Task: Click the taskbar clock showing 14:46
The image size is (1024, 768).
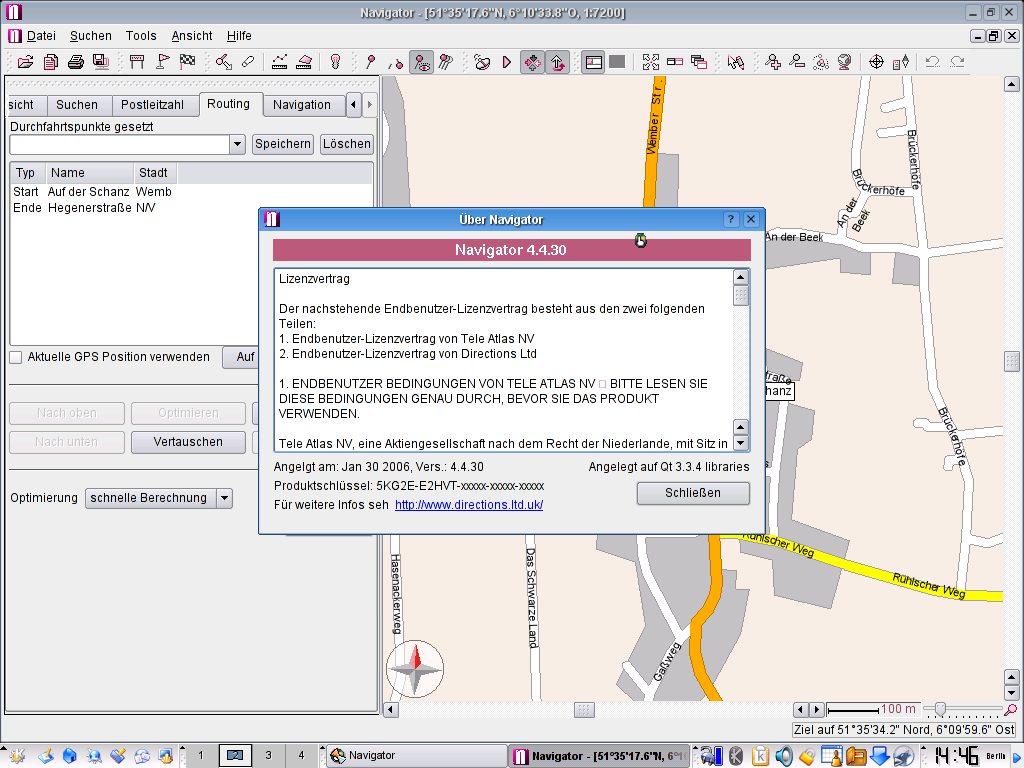Action: click(x=957, y=756)
